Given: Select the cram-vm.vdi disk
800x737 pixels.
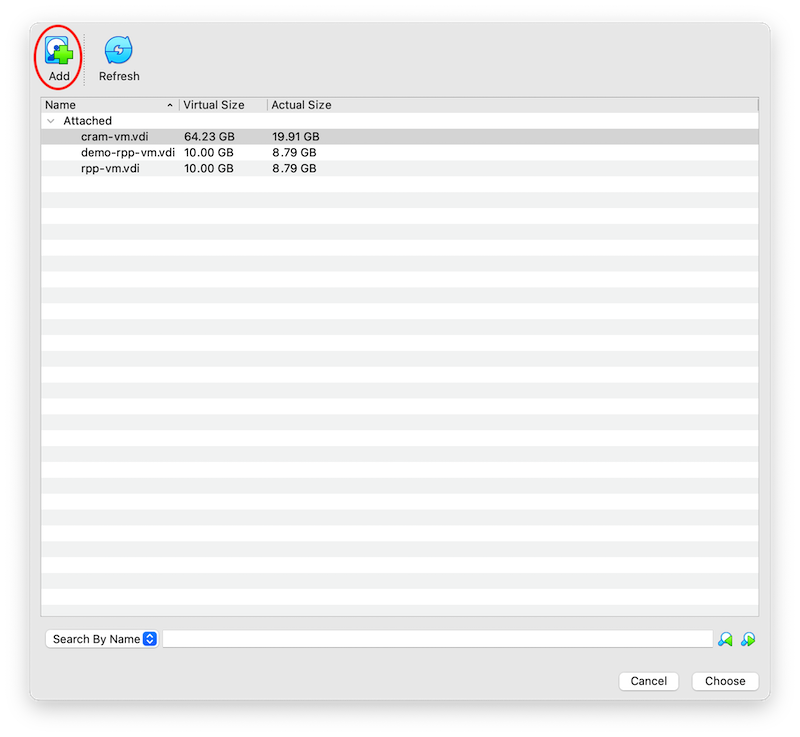Looking at the screenshot, I should click(116, 136).
